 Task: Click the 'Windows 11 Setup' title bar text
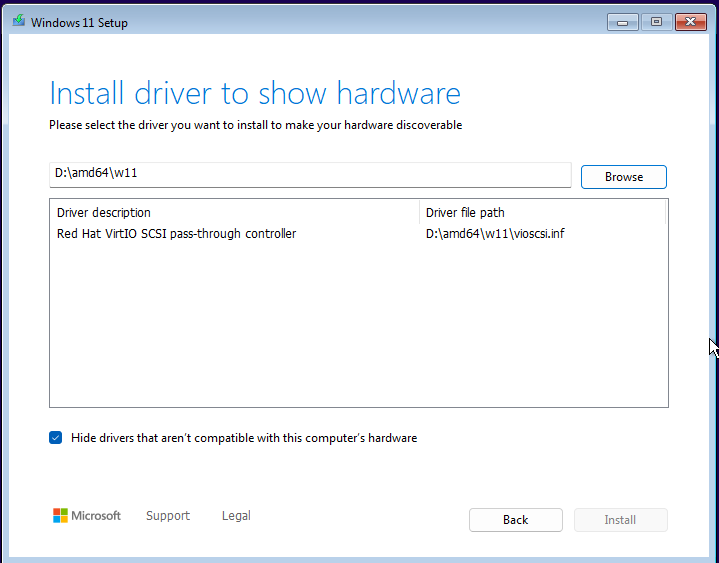(79, 22)
